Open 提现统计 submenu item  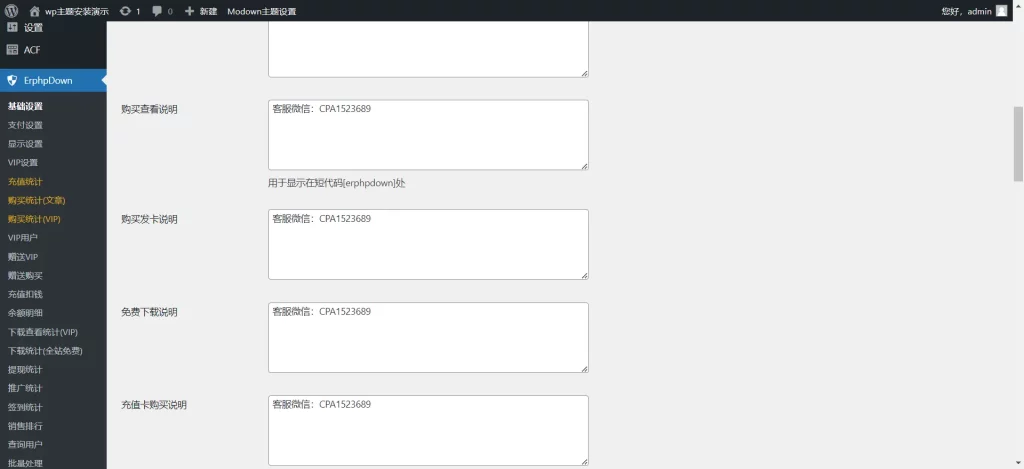point(25,370)
